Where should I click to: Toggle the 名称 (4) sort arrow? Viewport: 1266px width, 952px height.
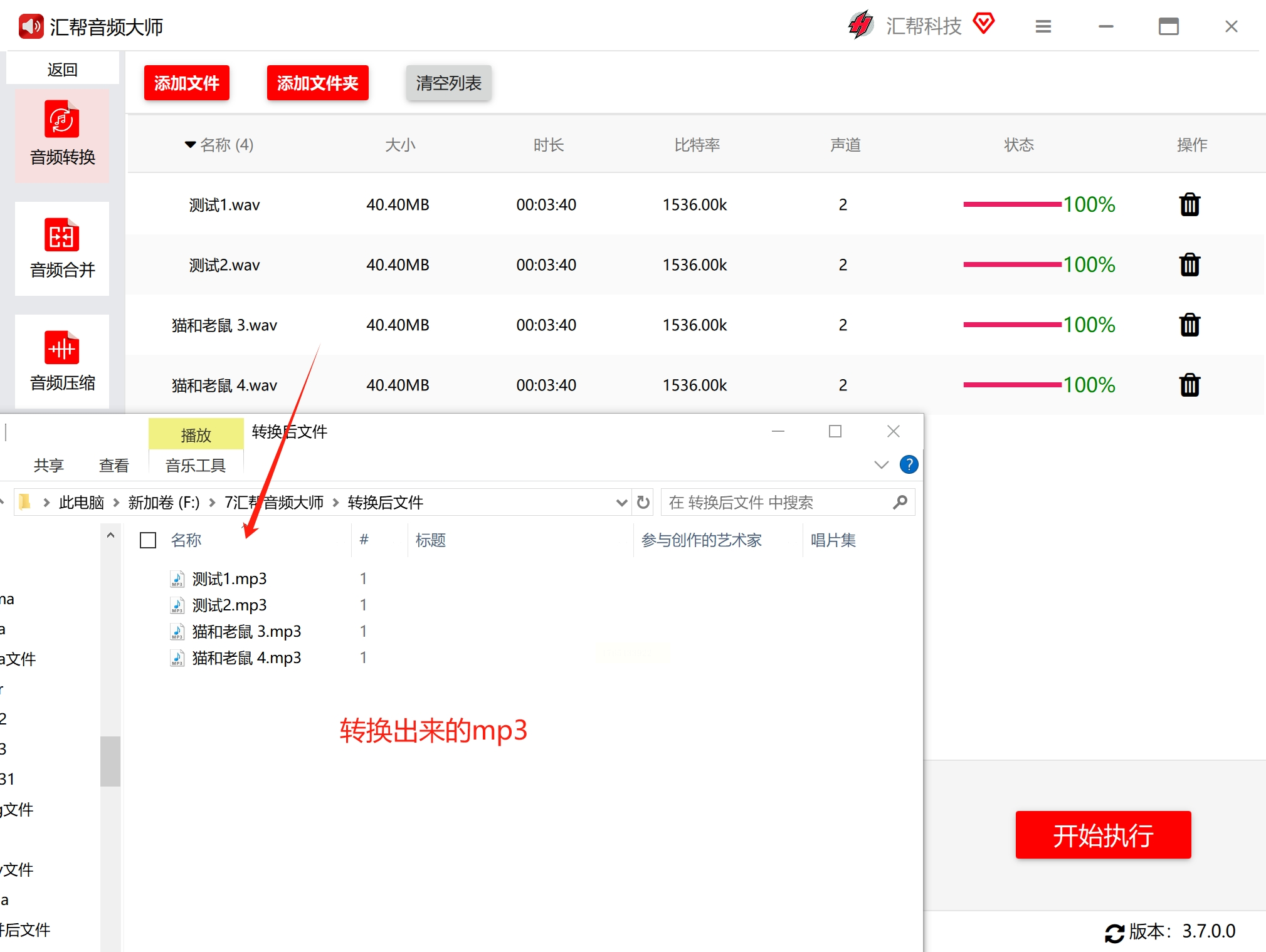pos(190,145)
